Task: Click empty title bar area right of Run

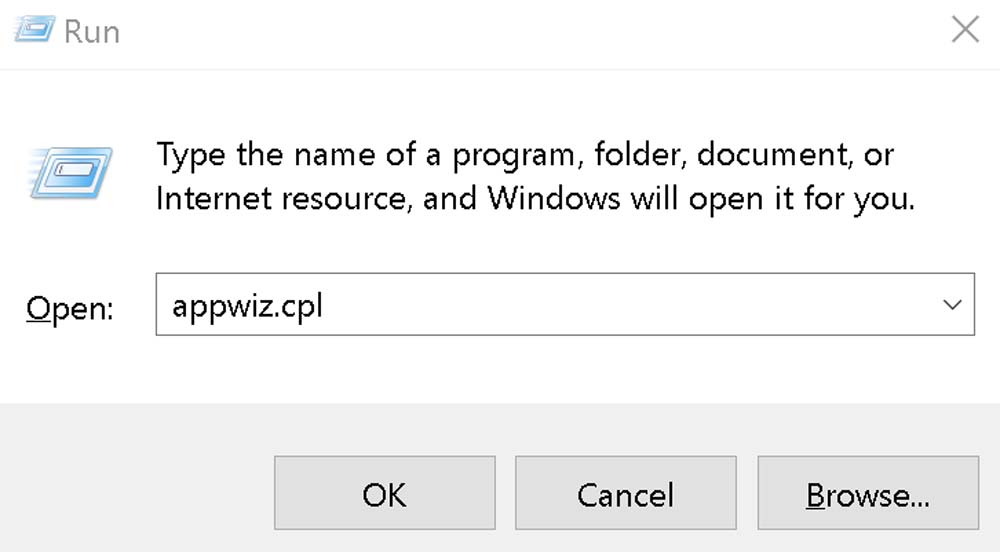Action: (500, 30)
